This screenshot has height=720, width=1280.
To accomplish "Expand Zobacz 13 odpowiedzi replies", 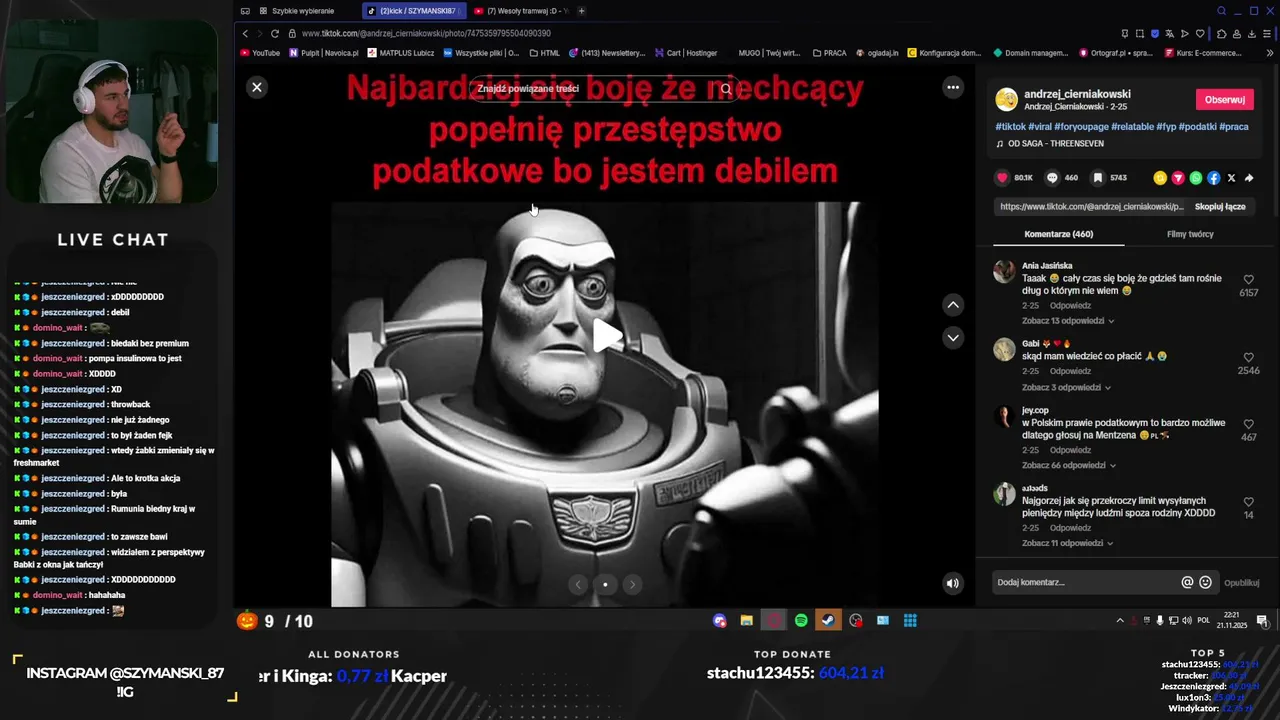I will [1068, 321].
